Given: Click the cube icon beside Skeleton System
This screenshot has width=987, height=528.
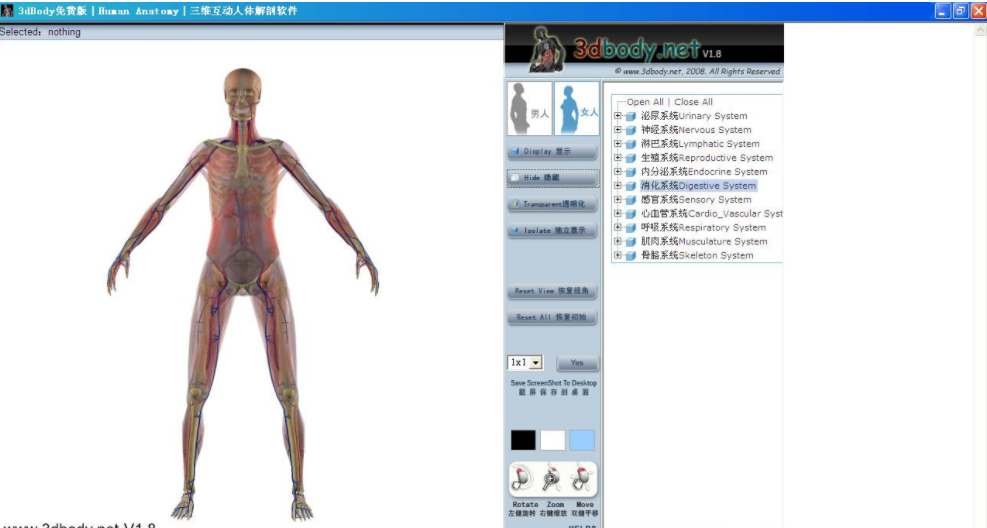Looking at the screenshot, I should (631, 256).
